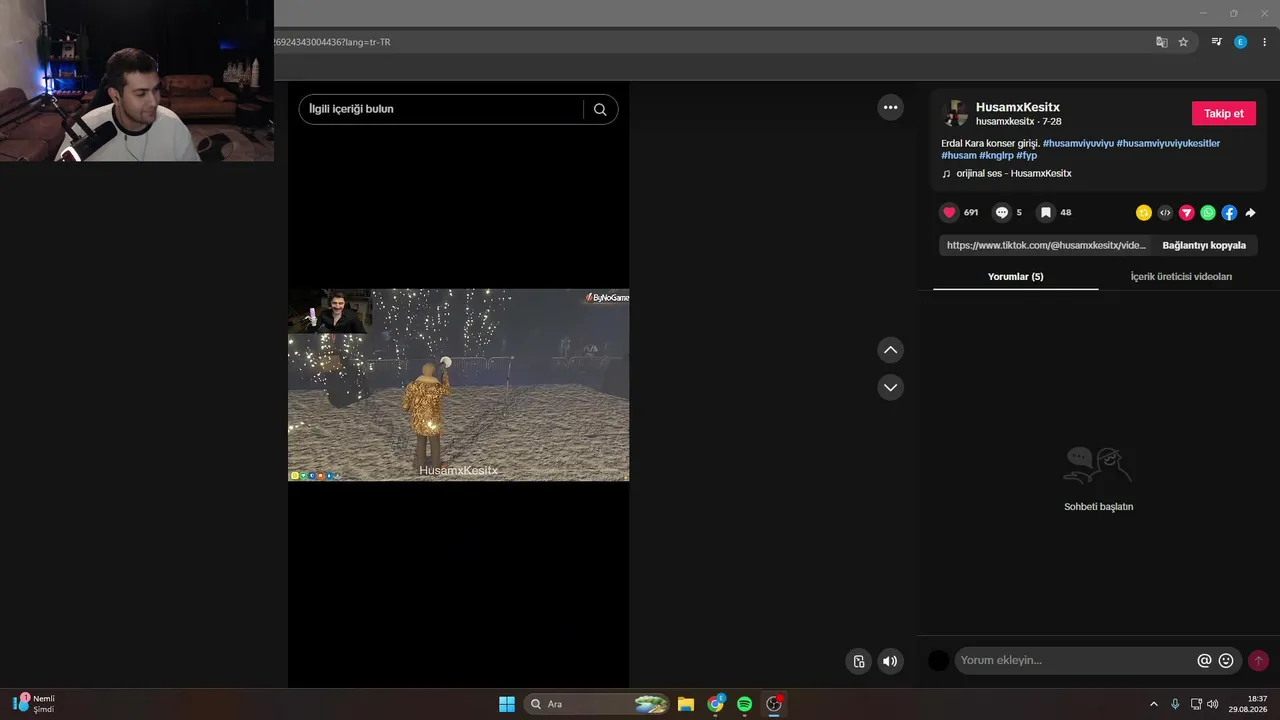Open the Chrome three-dot menu
This screenshot has height=720, width=1280.
(1265, 42)
